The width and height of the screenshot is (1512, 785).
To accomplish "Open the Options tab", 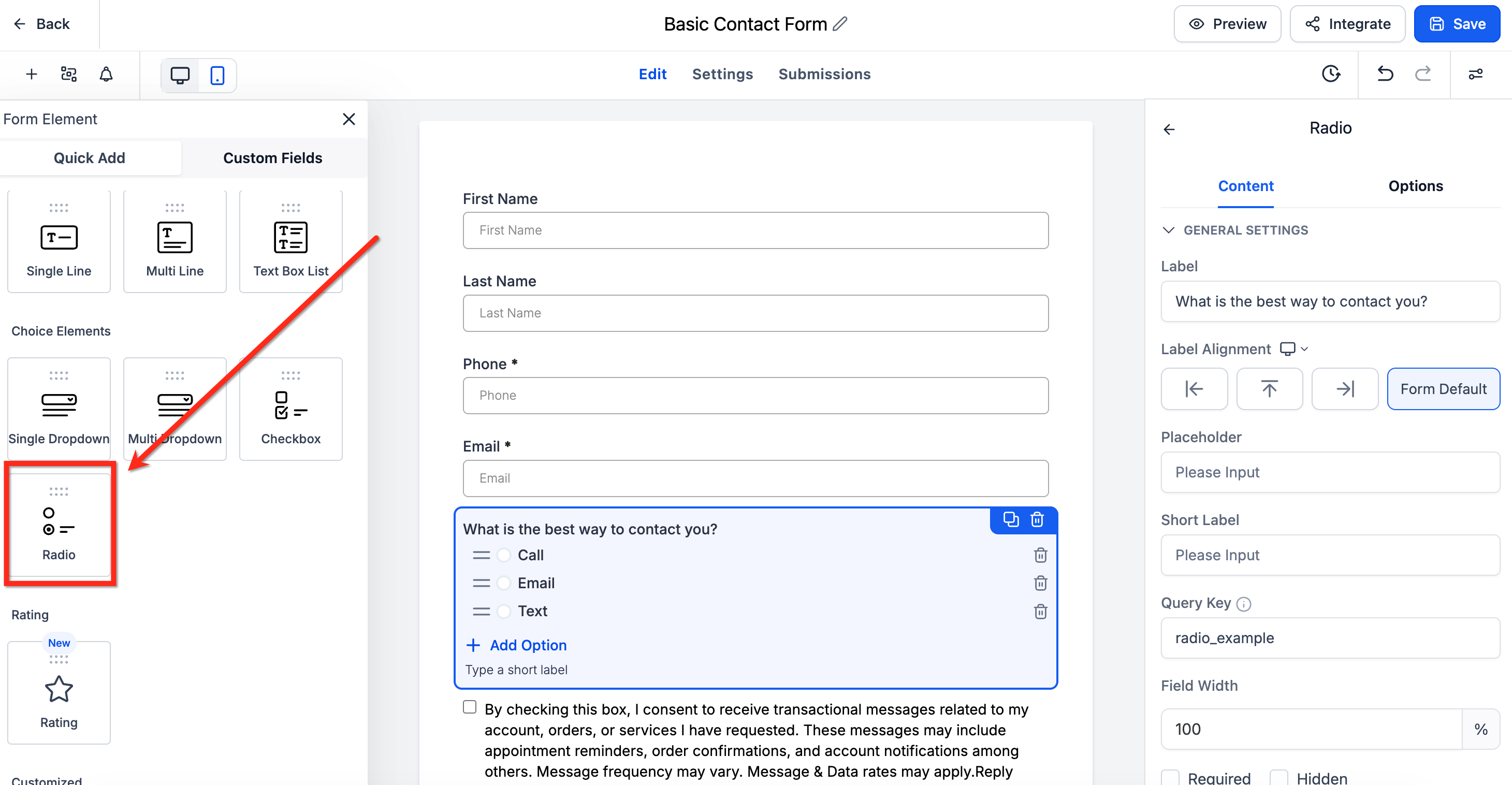I will [x=1415, y=186].
